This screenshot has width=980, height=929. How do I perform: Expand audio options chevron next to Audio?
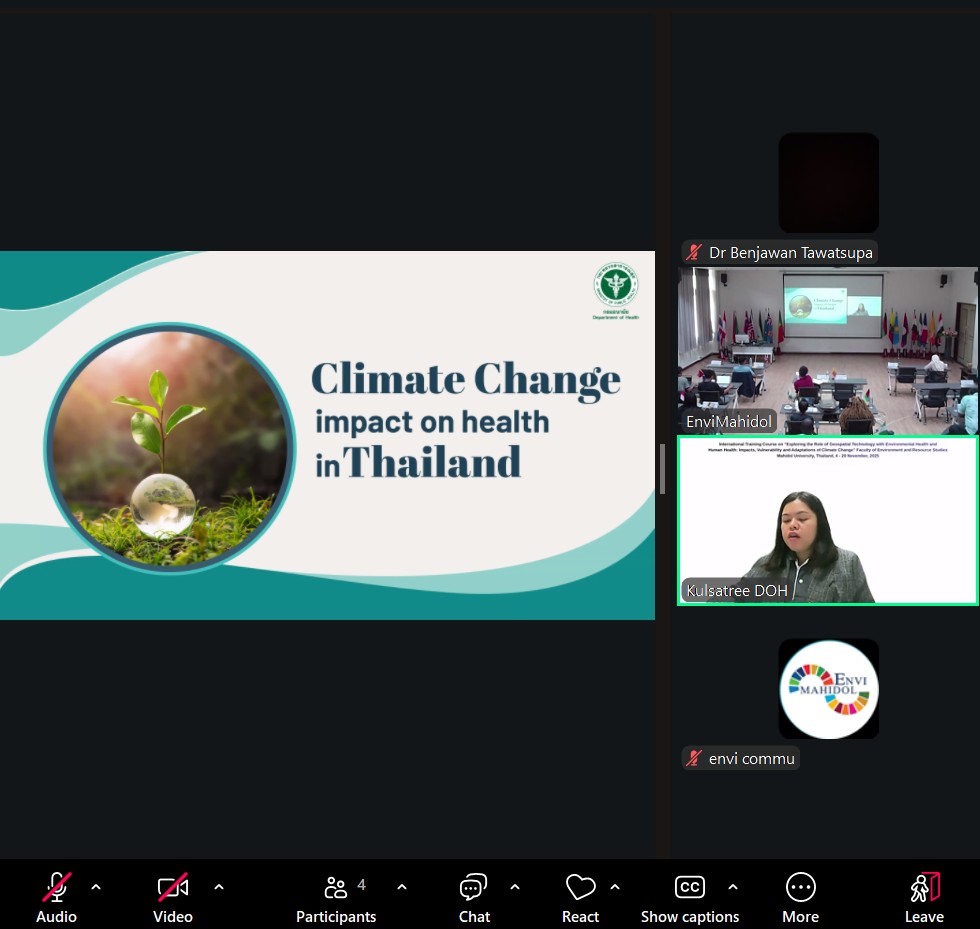(x=96, y=887)
